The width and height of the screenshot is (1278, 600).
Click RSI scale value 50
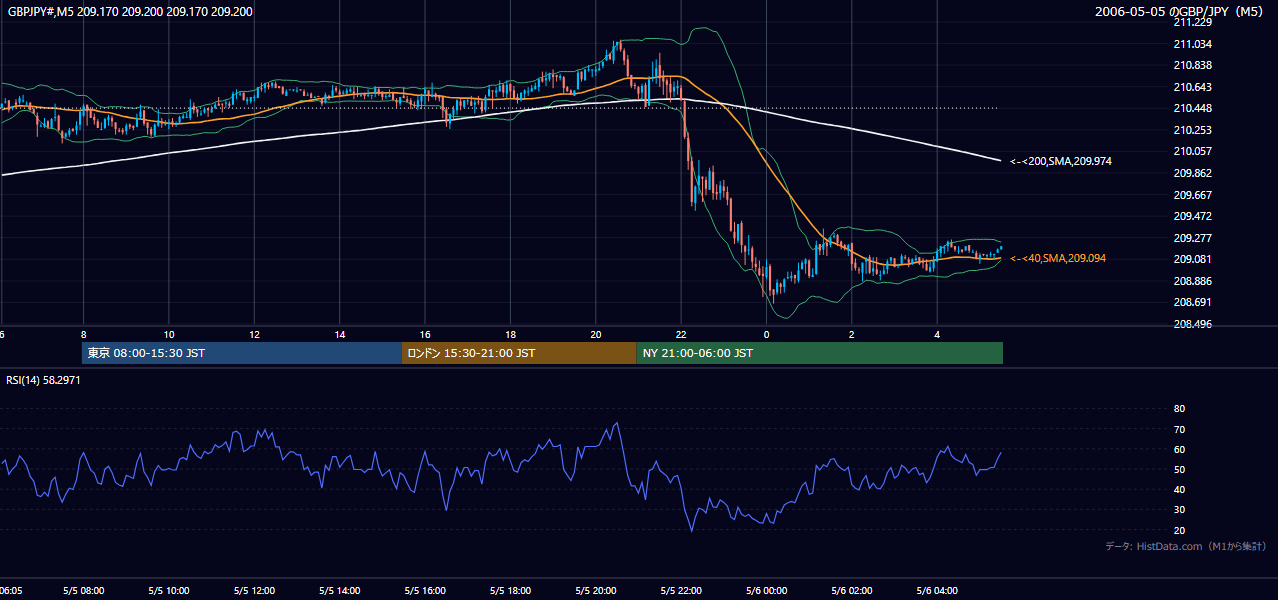pyautogui.click(x=1179, y=469)
